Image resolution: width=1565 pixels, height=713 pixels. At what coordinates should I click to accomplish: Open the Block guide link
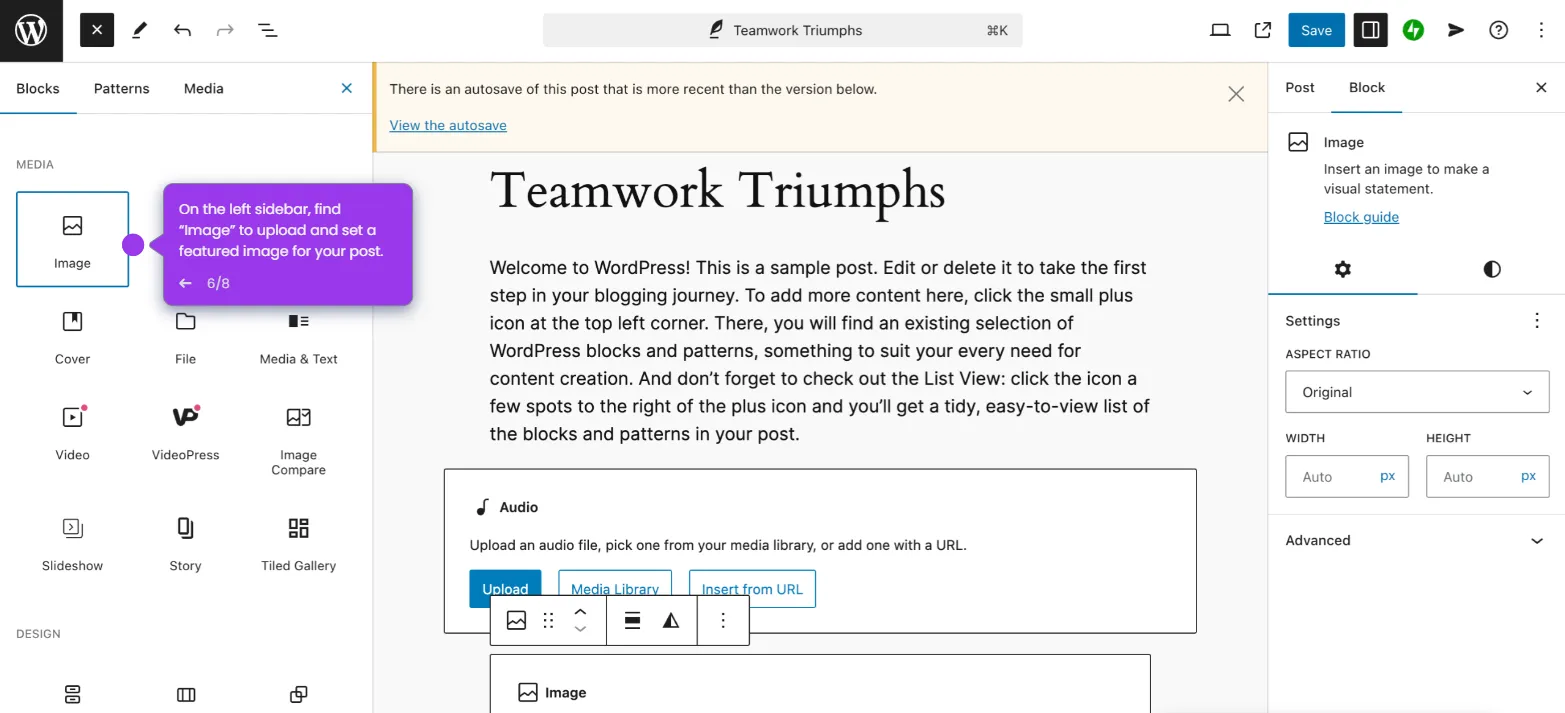tap(1361, 217)
